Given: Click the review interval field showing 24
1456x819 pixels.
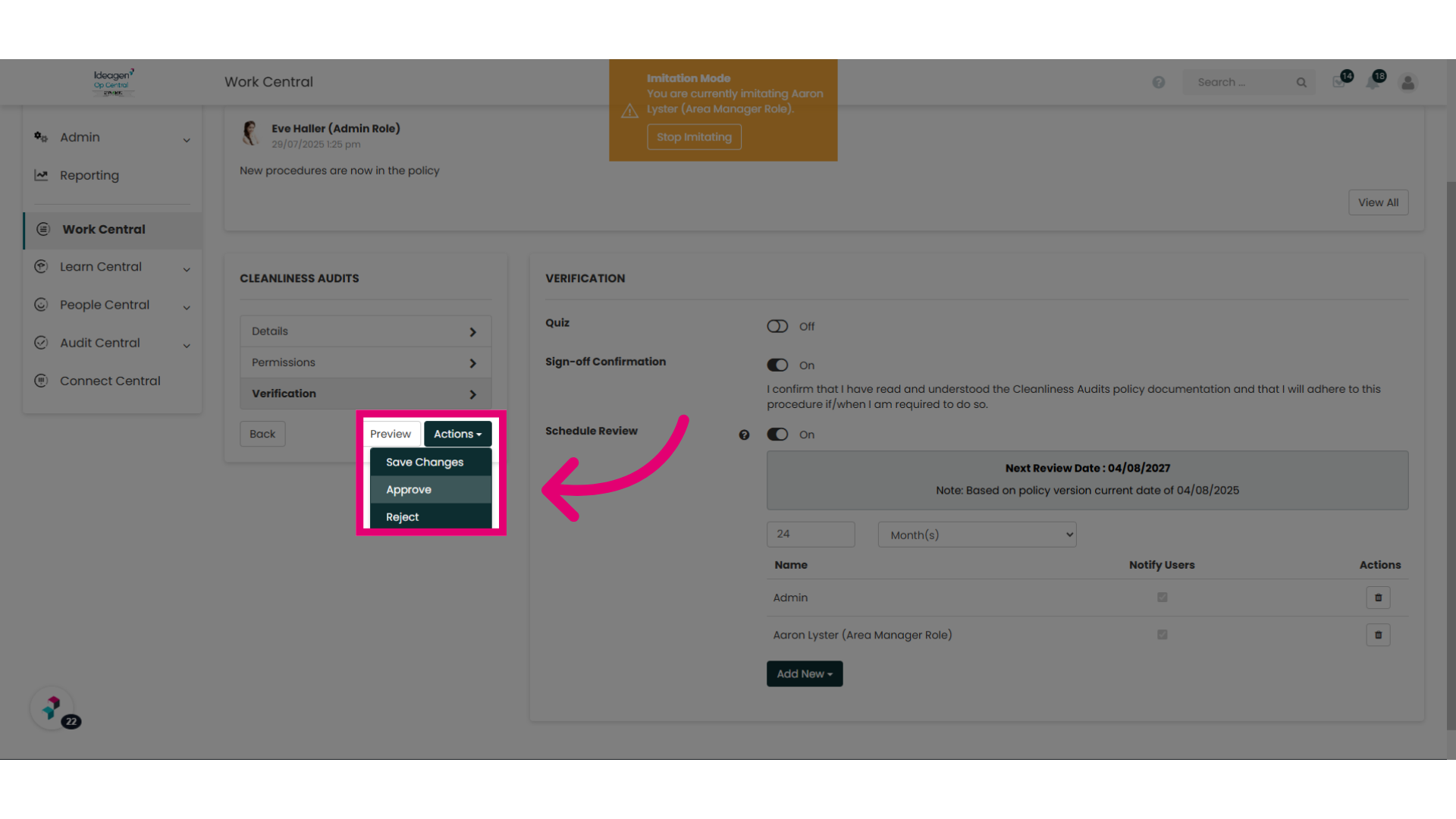Looking at the screenshot, I should click(811, 534).
